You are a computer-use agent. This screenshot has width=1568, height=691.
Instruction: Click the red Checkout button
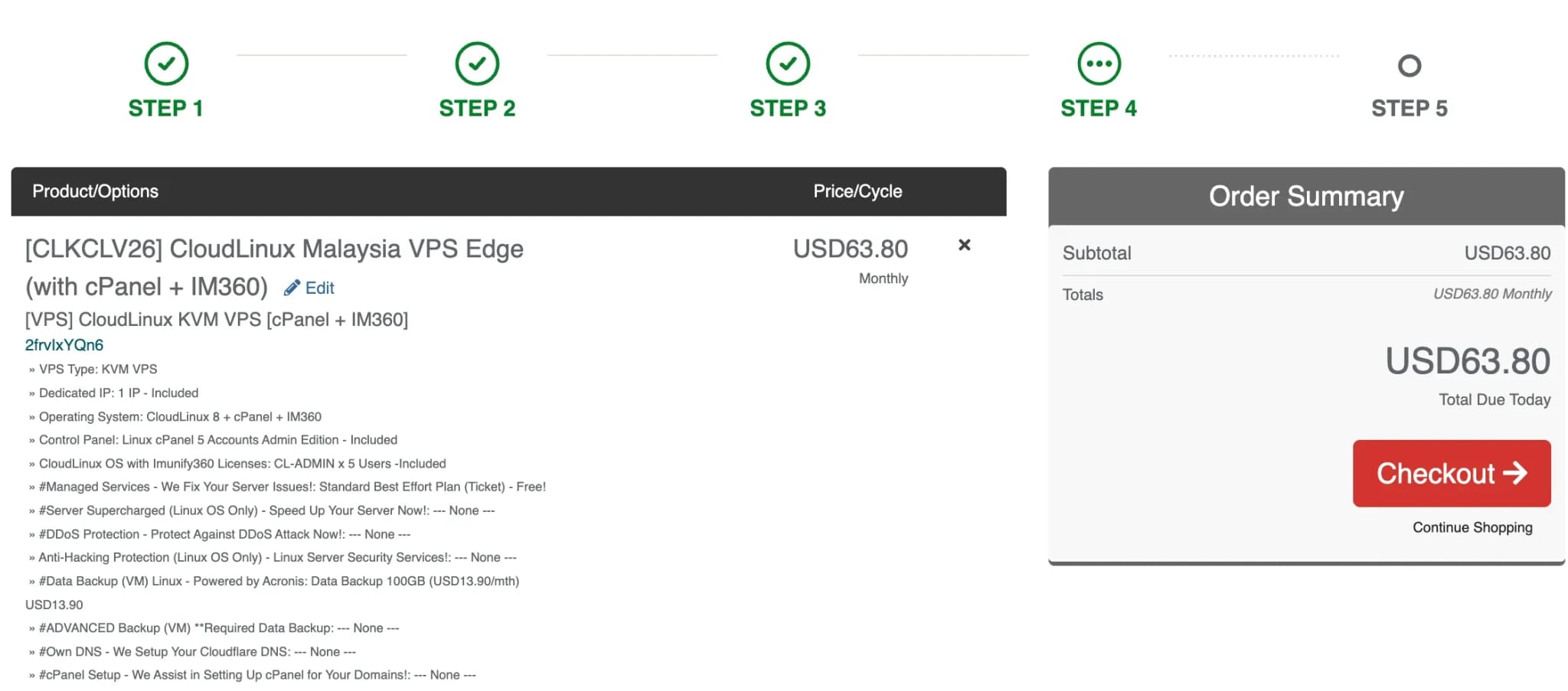(x=1452, y=473)
